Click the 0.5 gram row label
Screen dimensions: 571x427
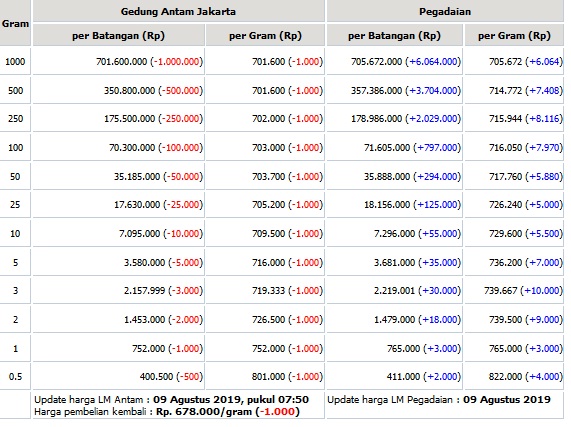tap(15, 376)
